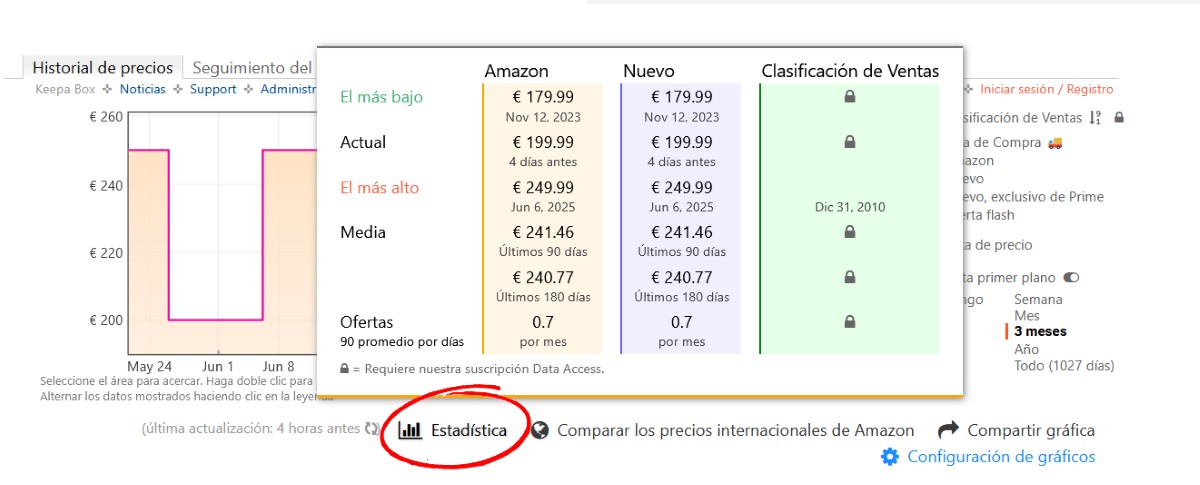The height and width of the screenshot is (485, 1200).
Task: Toggle the primer plano switch
Action: pyautogui.click(x=1072, y=277)
